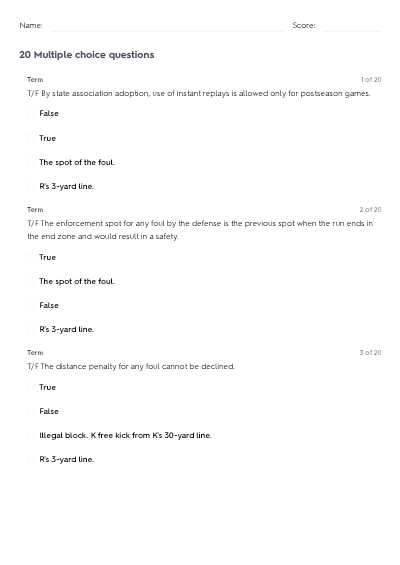Click the distance penalty question text

tap(131, 366)
